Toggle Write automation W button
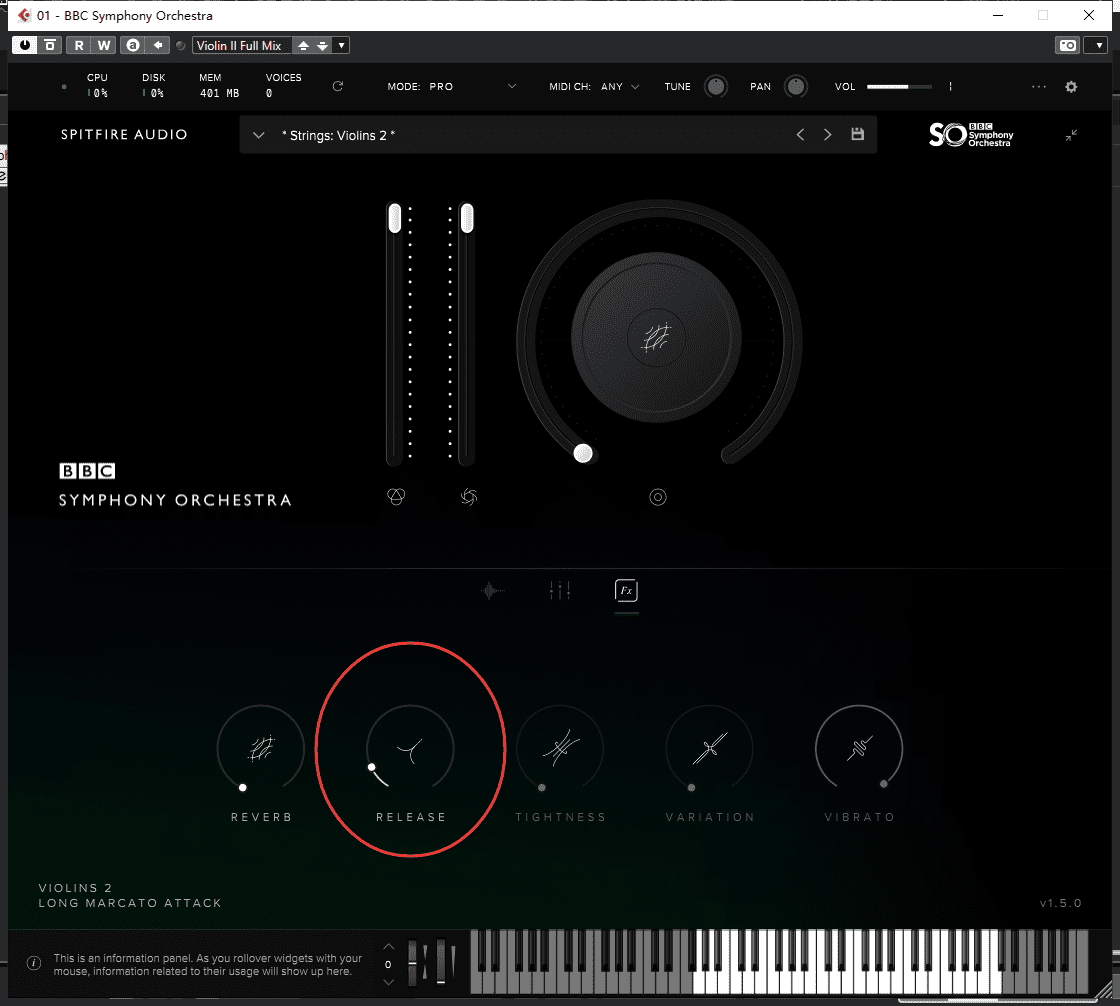The height and width of the screenshot is (1006, 1120). click(x=103, y=45)
